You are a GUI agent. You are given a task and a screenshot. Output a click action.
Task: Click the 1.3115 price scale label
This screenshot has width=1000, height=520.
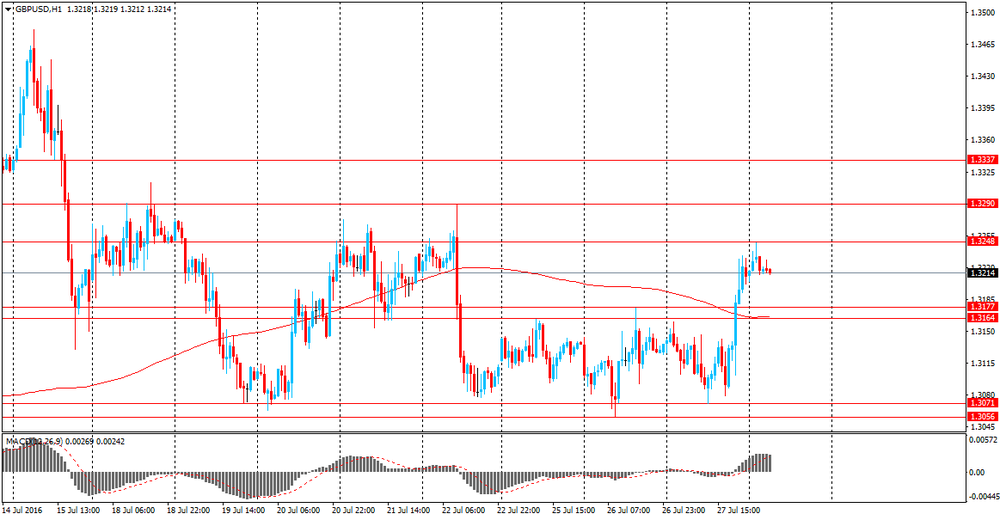point(981,364)
